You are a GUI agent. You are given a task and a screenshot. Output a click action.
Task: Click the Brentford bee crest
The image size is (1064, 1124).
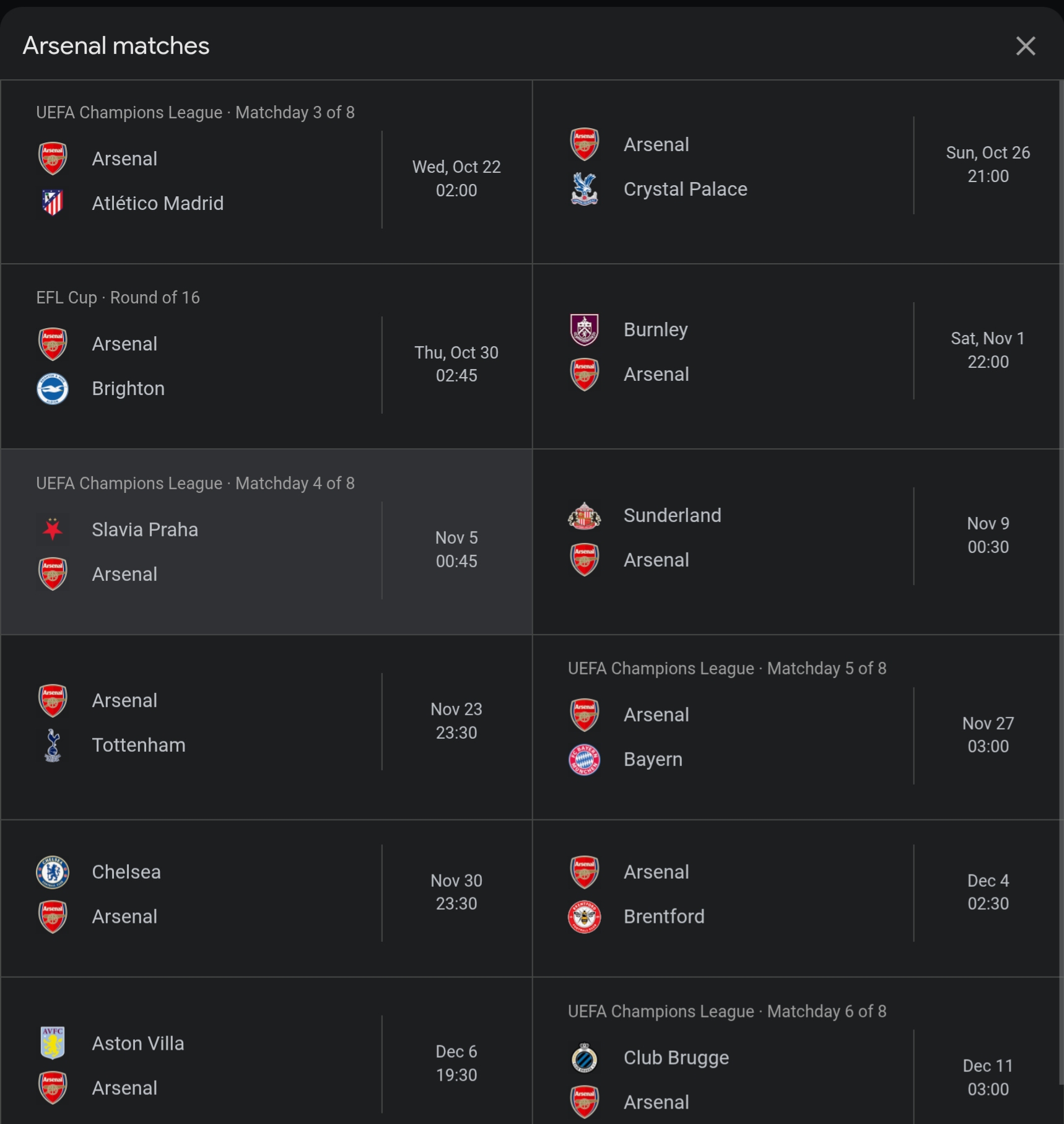click(x=584, y=917)
